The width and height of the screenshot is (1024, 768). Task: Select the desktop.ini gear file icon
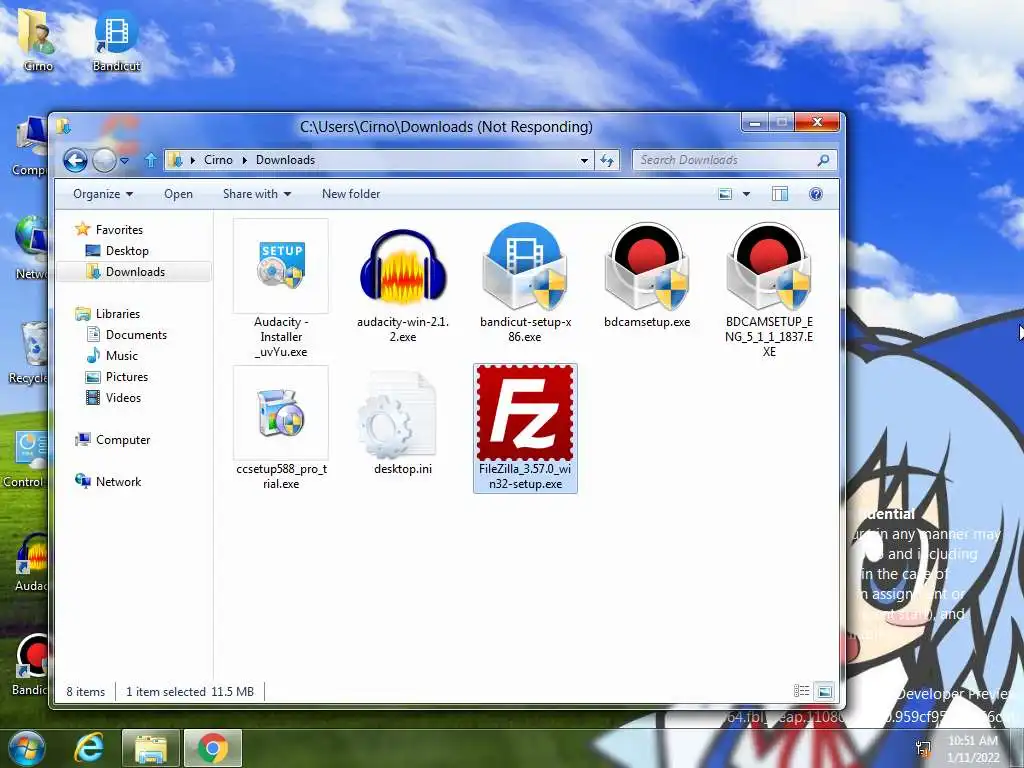[398, 415]
